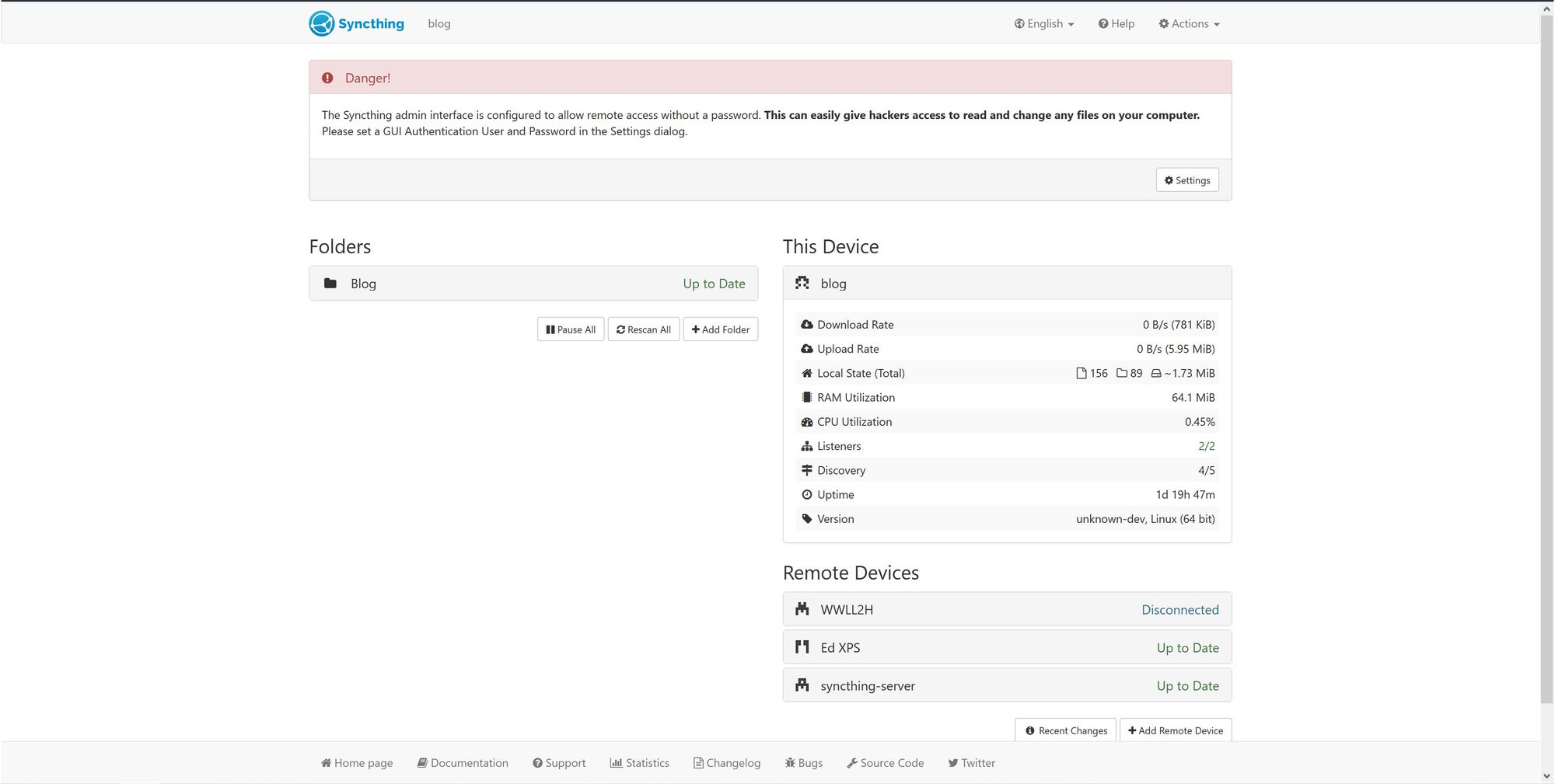Screen dimensions: 1555x784
Task: Add a new folder
Action: [x=721, y=329]
